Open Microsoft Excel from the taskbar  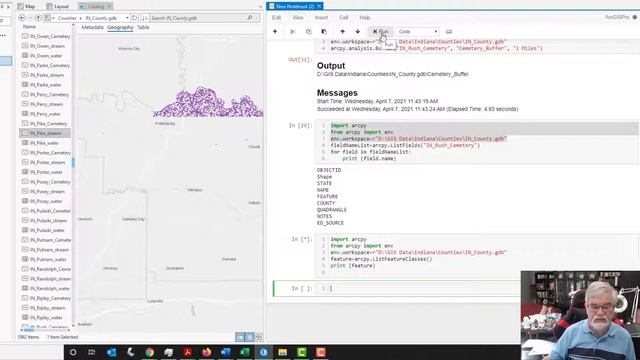244,352
